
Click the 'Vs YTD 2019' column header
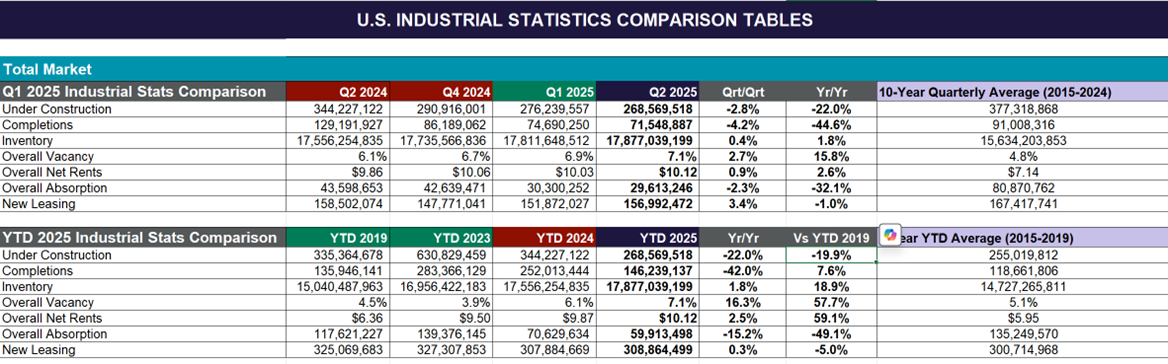832,238
